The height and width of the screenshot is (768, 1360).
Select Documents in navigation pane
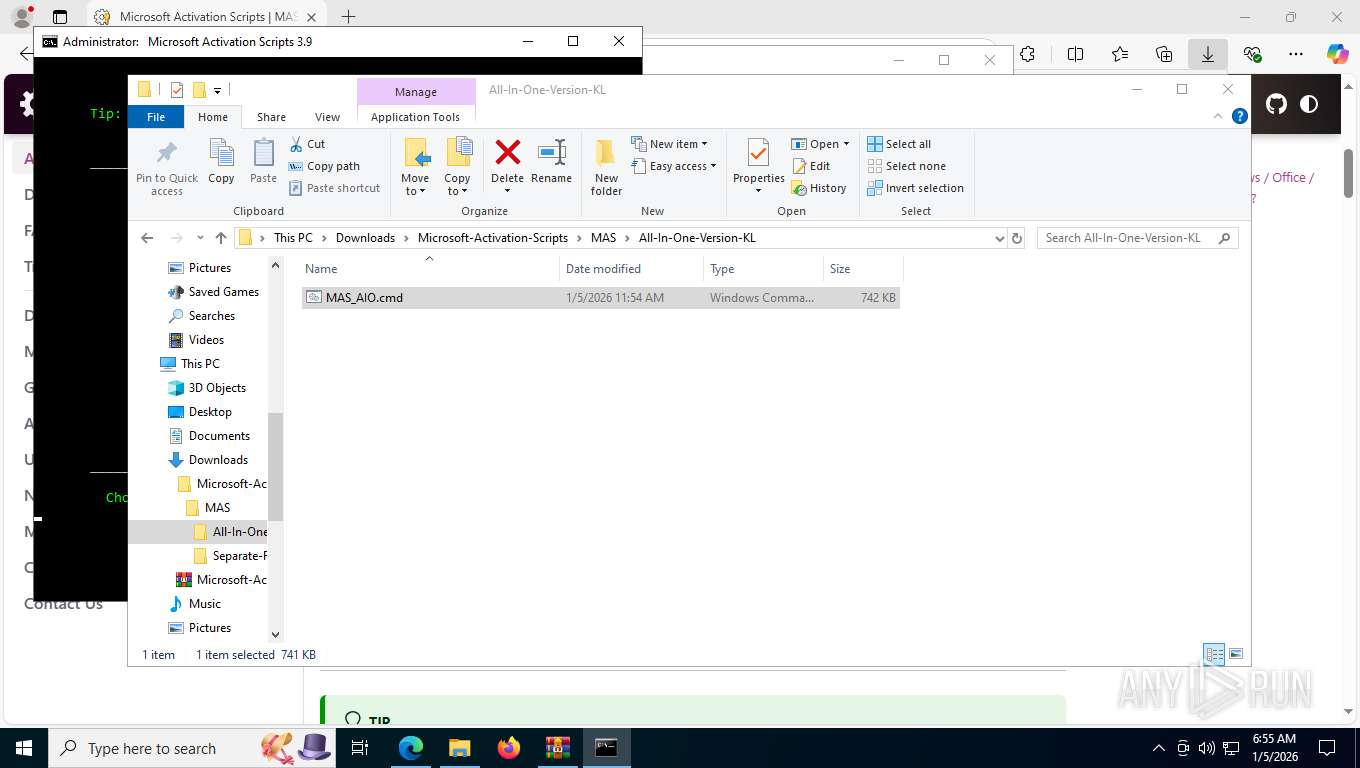(x=209, y=436)
